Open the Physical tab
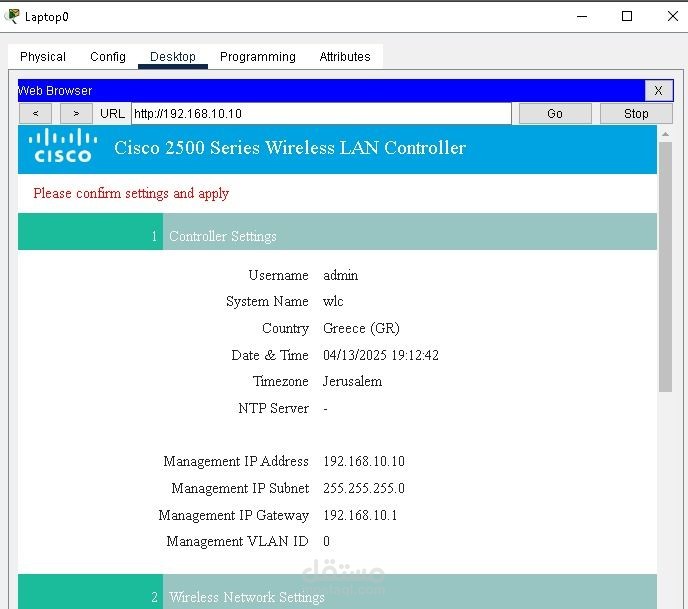Viewport: 688px width, 609px height. (x=43, y=57)
